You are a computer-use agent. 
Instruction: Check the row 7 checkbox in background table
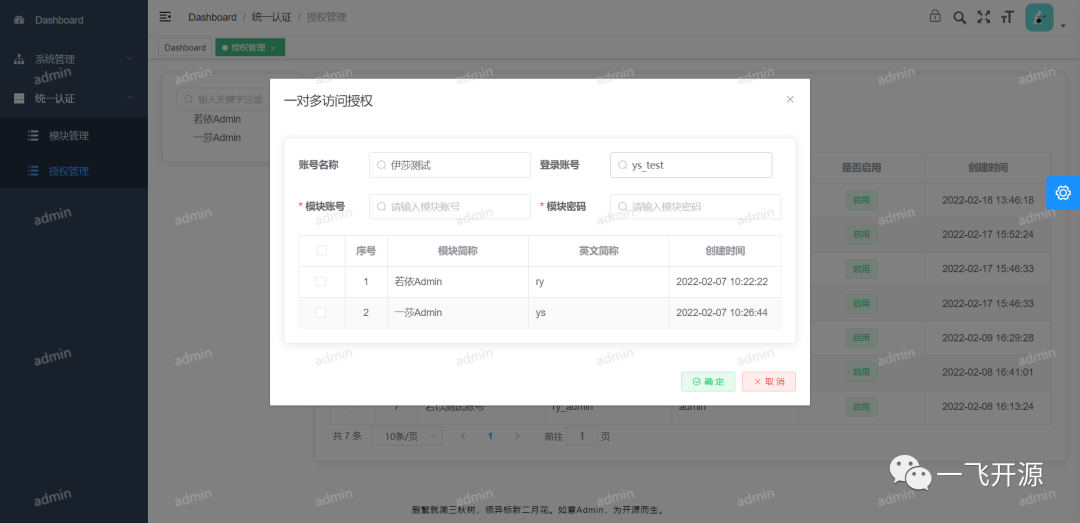pos(351,409)
